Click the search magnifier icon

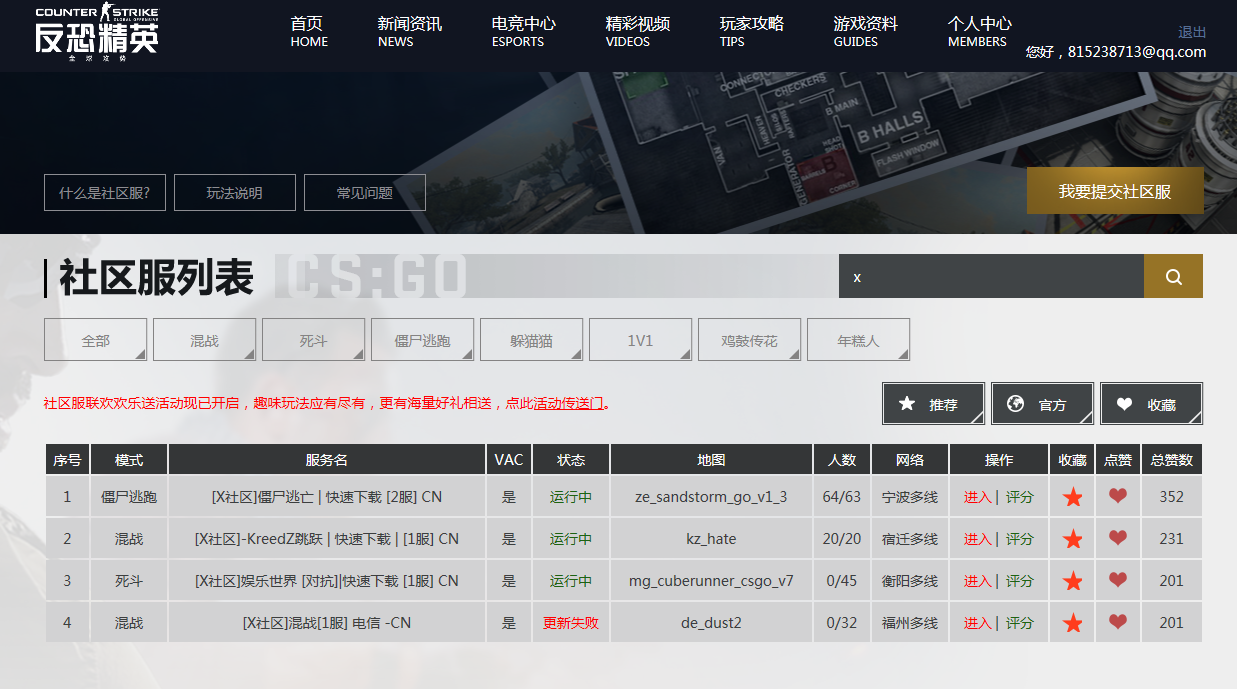coord(1172,276)
